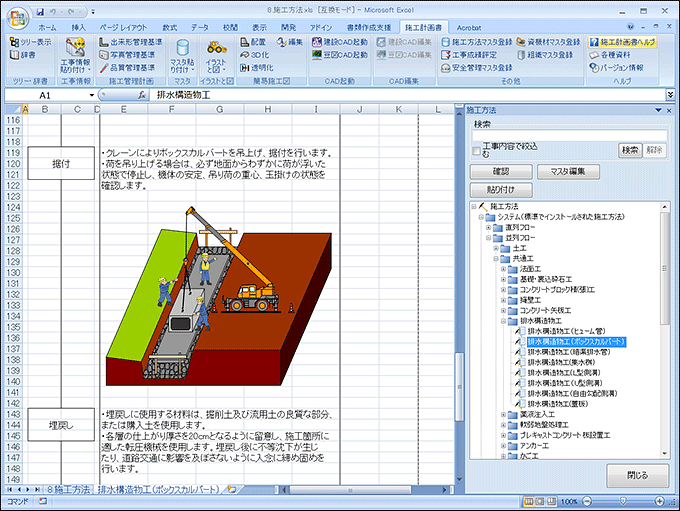Screen dimensions: 680x511
Task: Collapse the 排水構造物工 tree folder
Action: point(505,322)
